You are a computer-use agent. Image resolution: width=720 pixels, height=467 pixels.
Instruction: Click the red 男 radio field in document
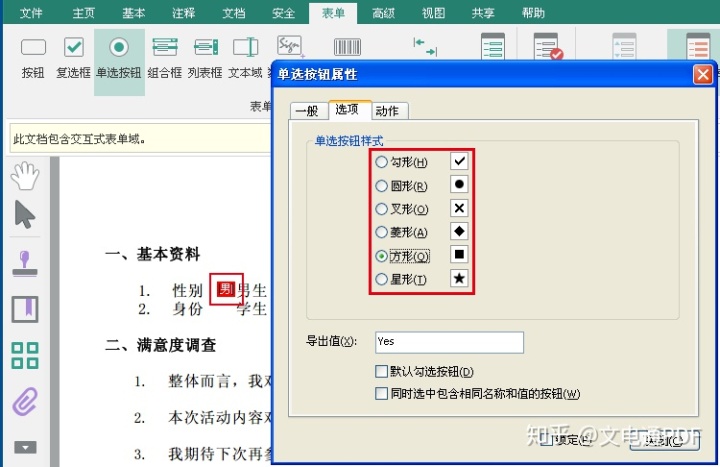tap(226, 289)
